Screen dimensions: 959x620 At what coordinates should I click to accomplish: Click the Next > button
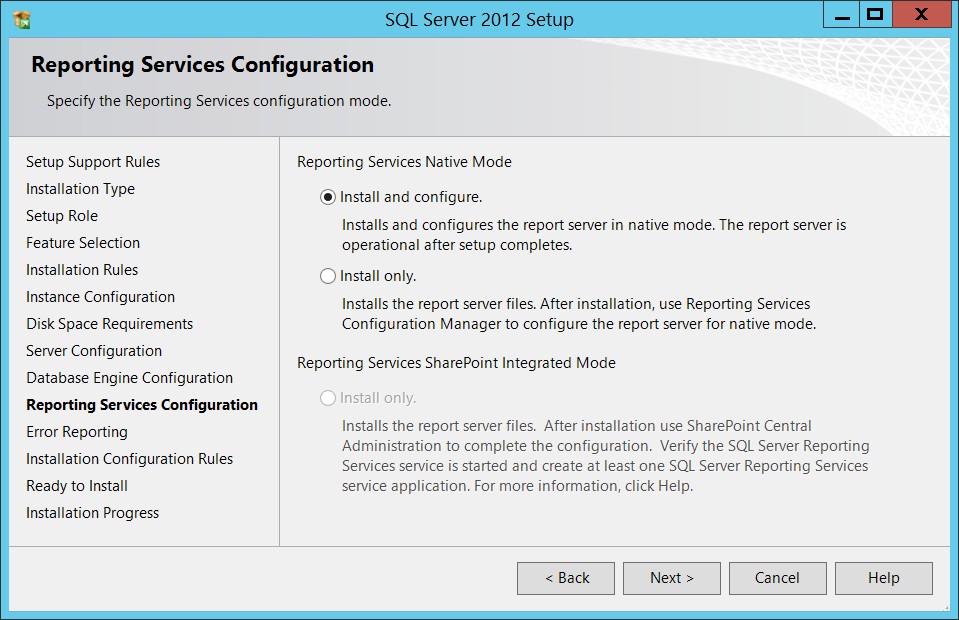pos(672,578)
